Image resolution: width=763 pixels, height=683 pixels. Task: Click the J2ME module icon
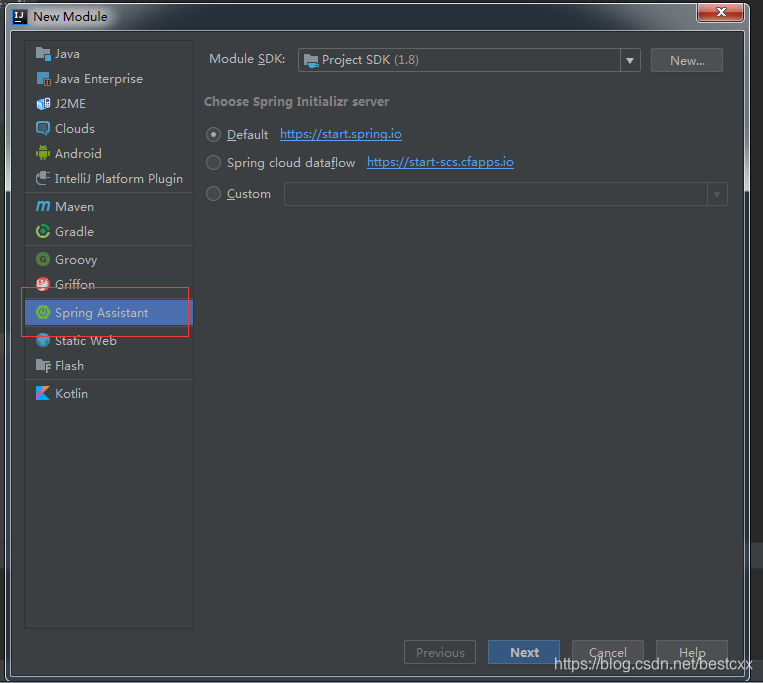[43, 104]
